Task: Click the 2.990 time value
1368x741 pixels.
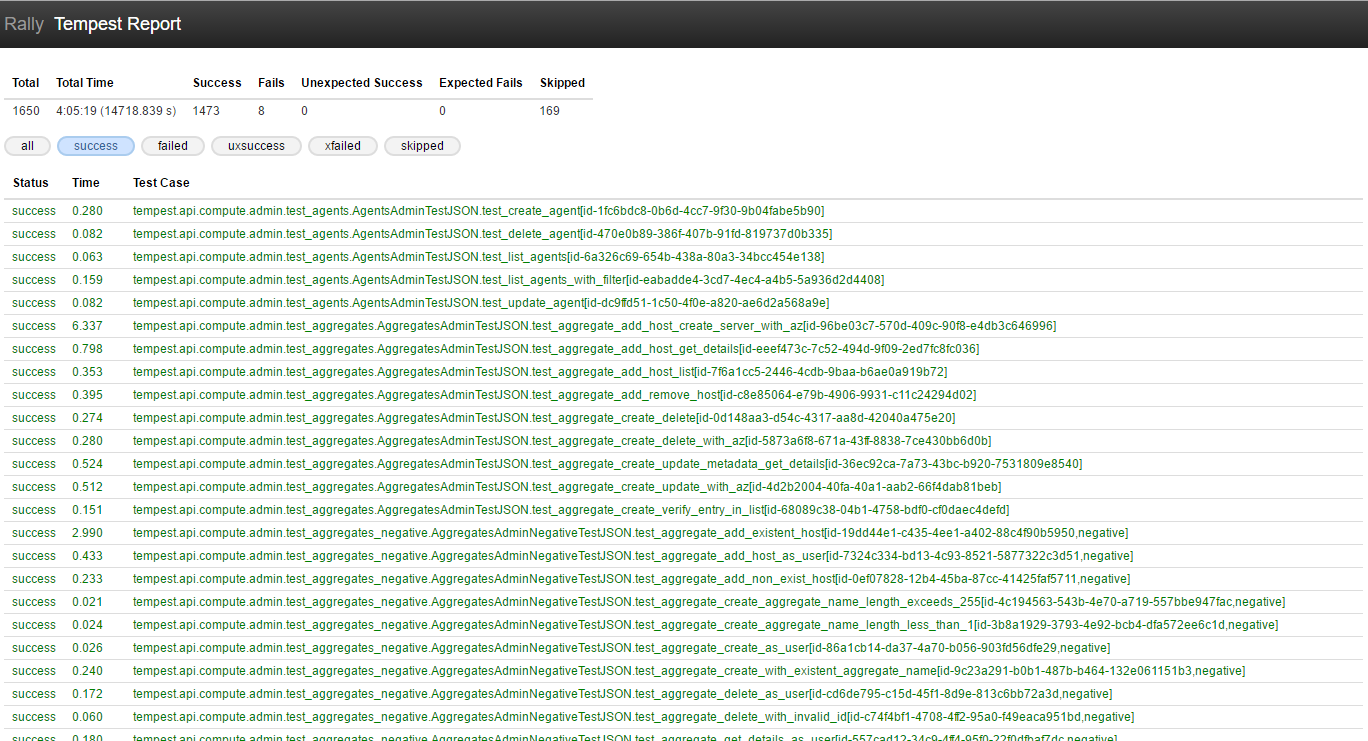Action: (x=87, y=533)
